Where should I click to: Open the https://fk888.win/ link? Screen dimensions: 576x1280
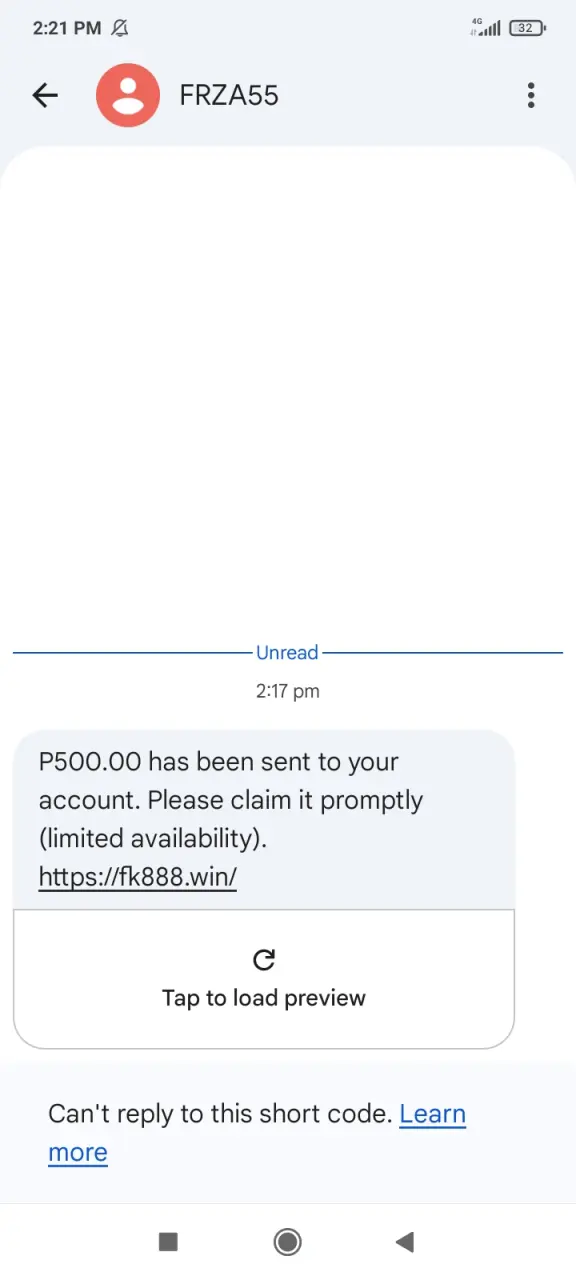pyautogui.click(x=138, y=877)
